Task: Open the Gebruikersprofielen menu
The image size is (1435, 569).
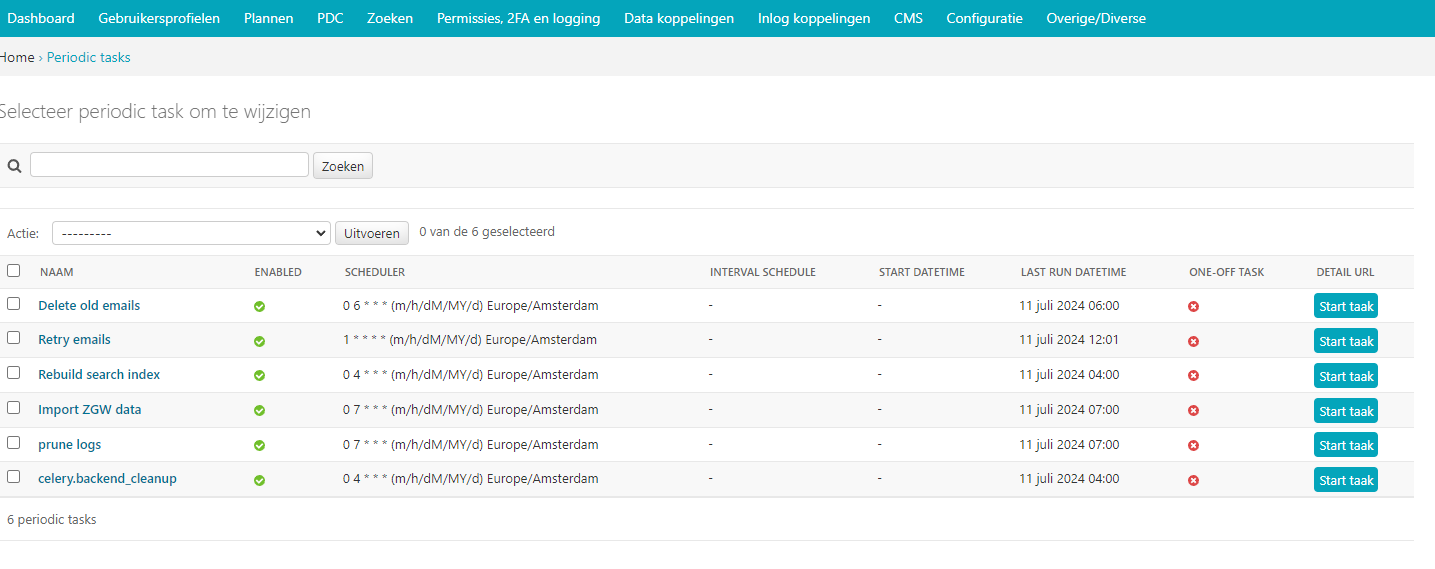Action: click(159, 18)
